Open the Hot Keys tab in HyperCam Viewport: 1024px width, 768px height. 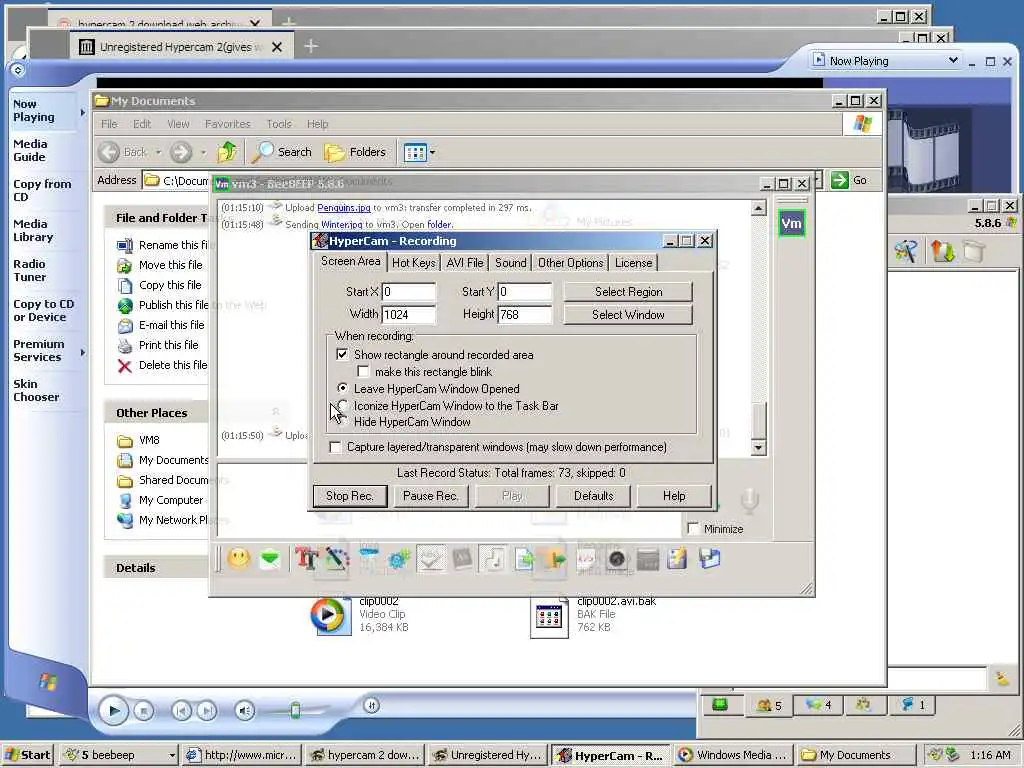point(413,263)
